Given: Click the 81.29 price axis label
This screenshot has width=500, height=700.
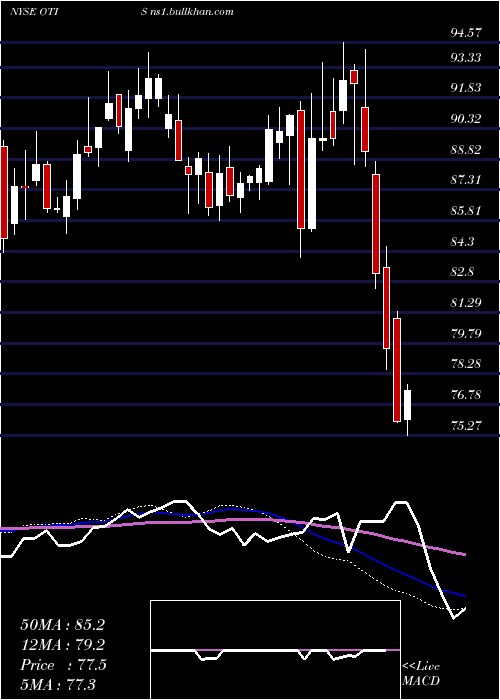Looking at the screenshot, I should pyautogui.click(x=467, y=303).
